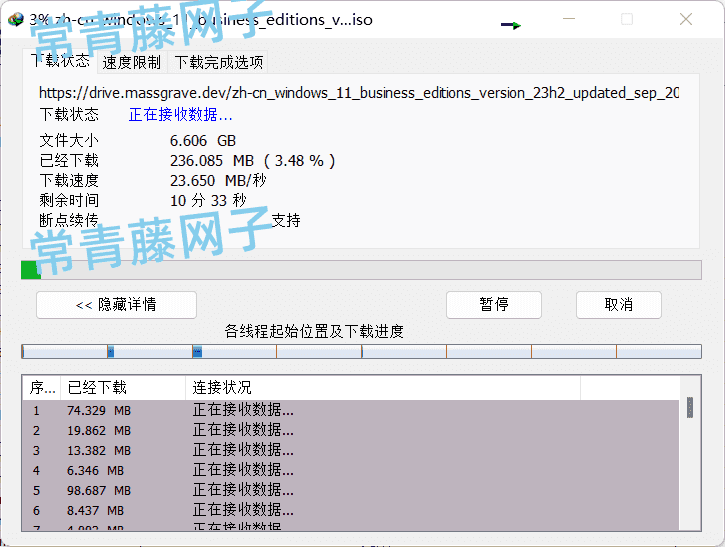Viewport: 725px width, 547px height.
Task: Click the connection list scrollbar thumb
Action: click(690, 407)
